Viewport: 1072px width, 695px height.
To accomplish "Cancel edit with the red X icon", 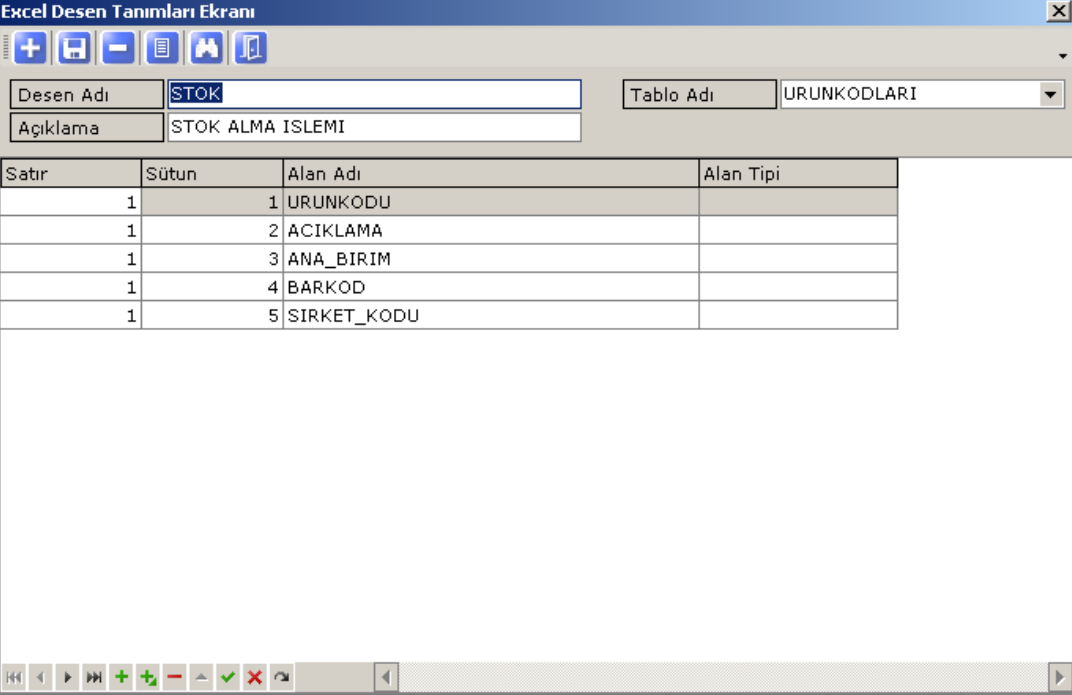I will click(x=254, y=677).
